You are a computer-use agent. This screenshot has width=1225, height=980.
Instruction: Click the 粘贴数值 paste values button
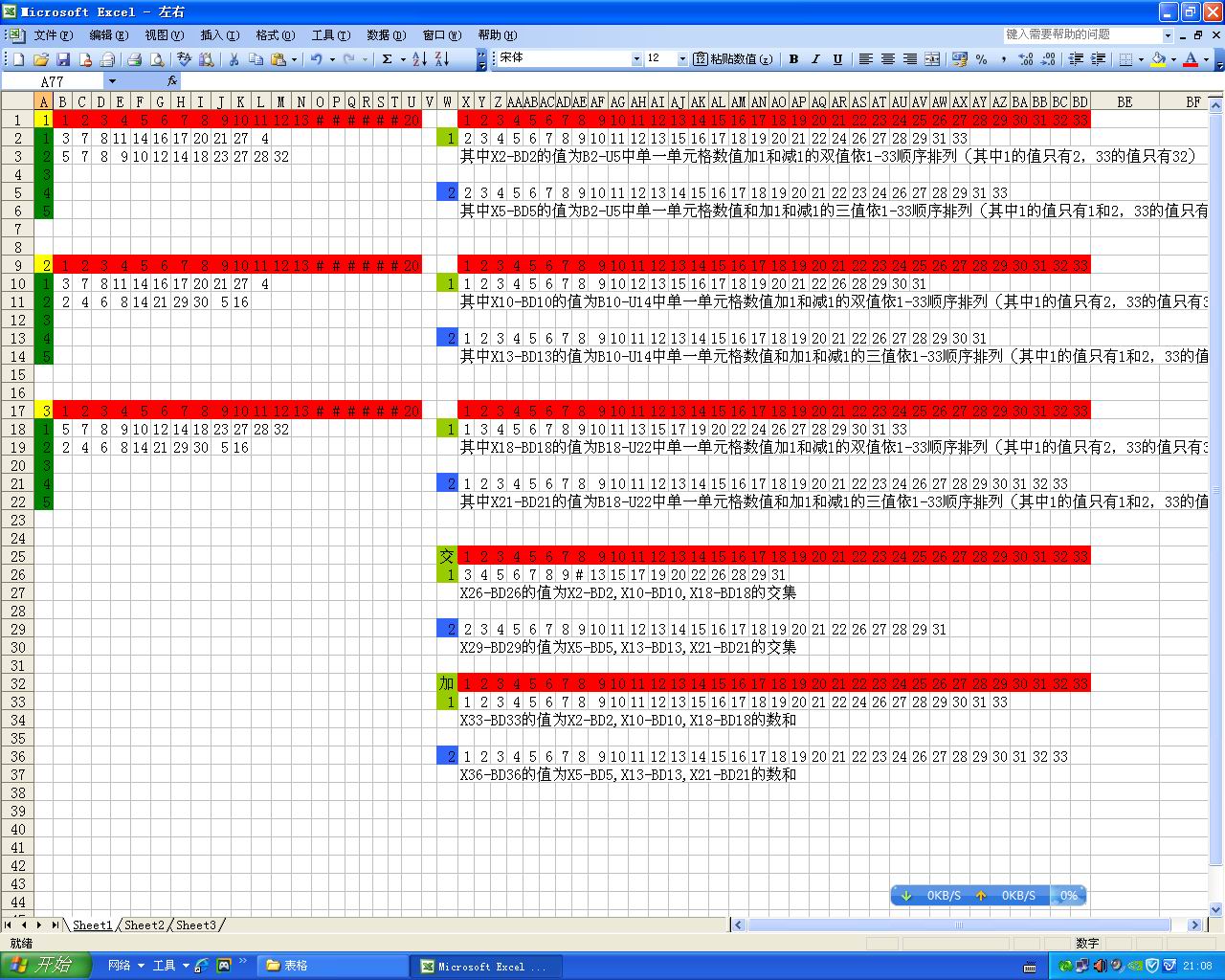coord(733,59)
